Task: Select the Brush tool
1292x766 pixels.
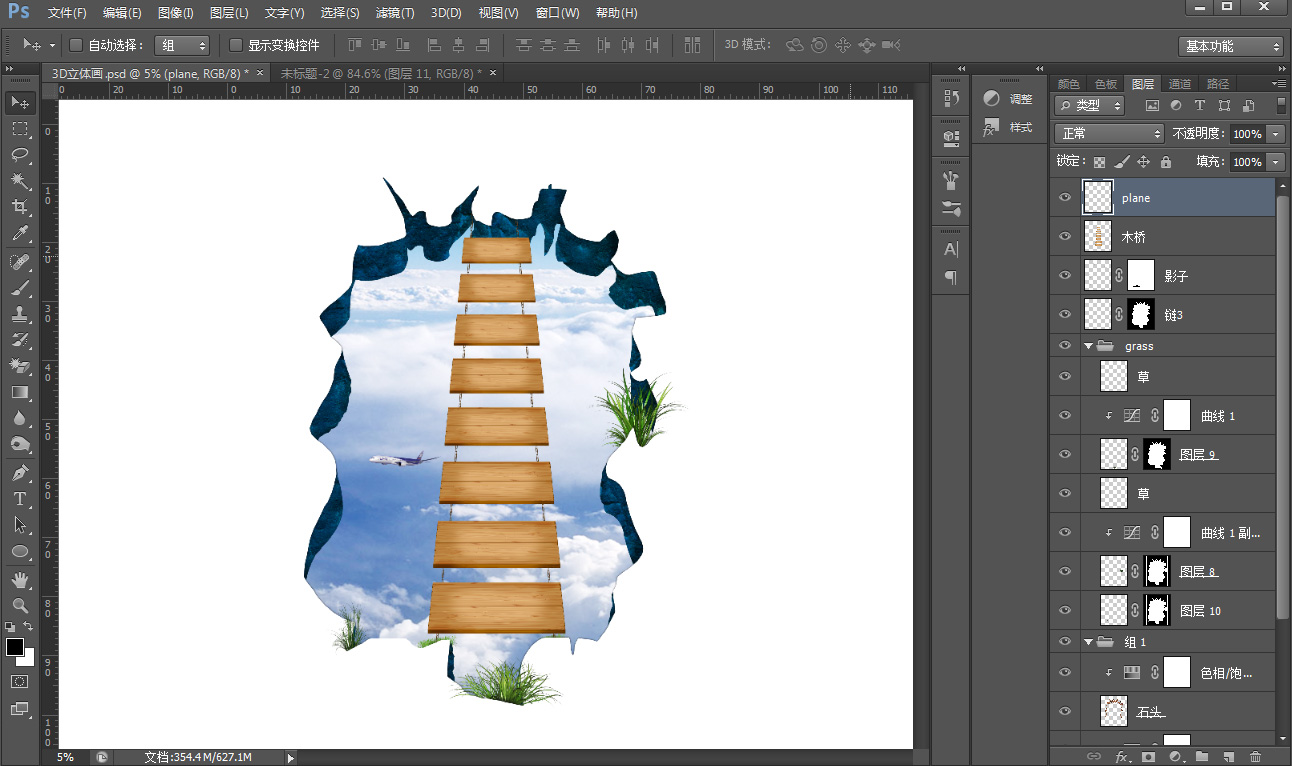Action: tap(20, 288)
